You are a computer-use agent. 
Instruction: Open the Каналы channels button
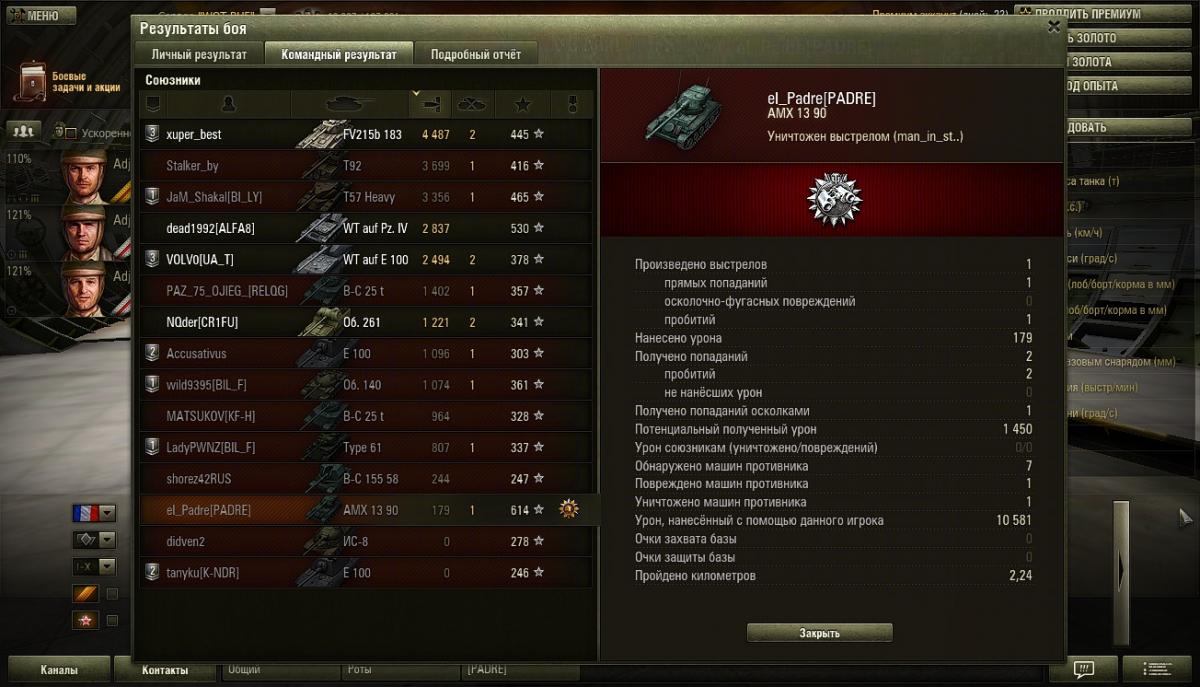tap(59, 670)
